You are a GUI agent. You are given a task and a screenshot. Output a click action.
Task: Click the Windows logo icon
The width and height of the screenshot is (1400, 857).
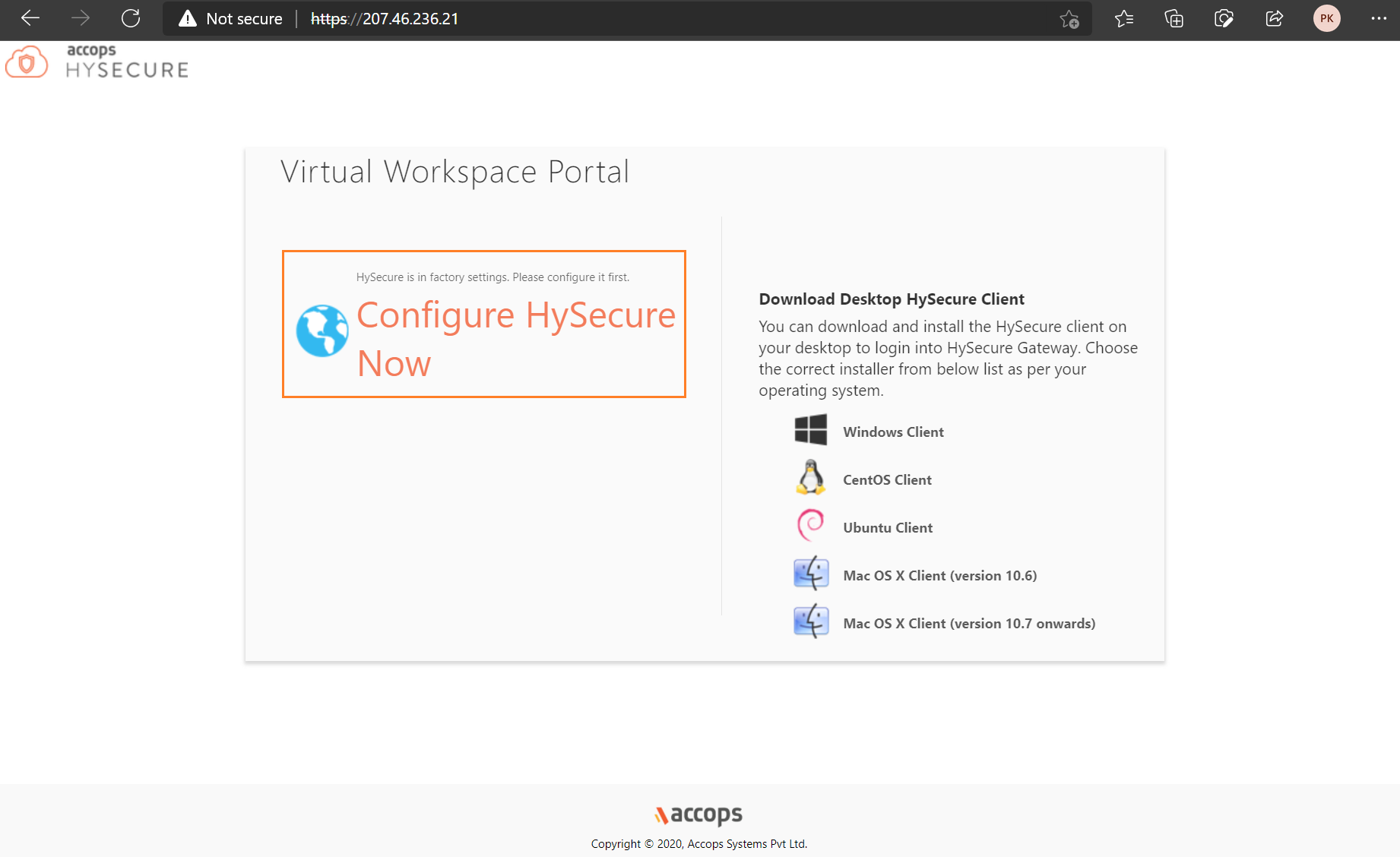pos(811,430)
